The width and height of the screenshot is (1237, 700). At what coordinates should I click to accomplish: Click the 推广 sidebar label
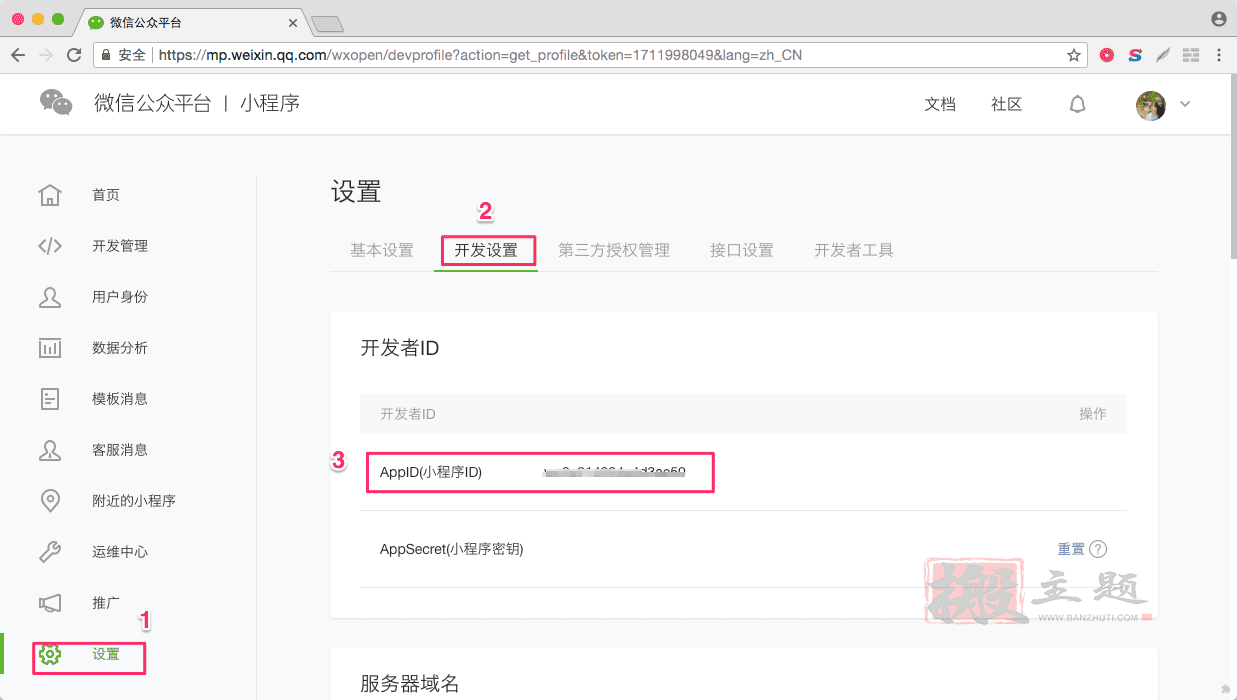point(106,603)
